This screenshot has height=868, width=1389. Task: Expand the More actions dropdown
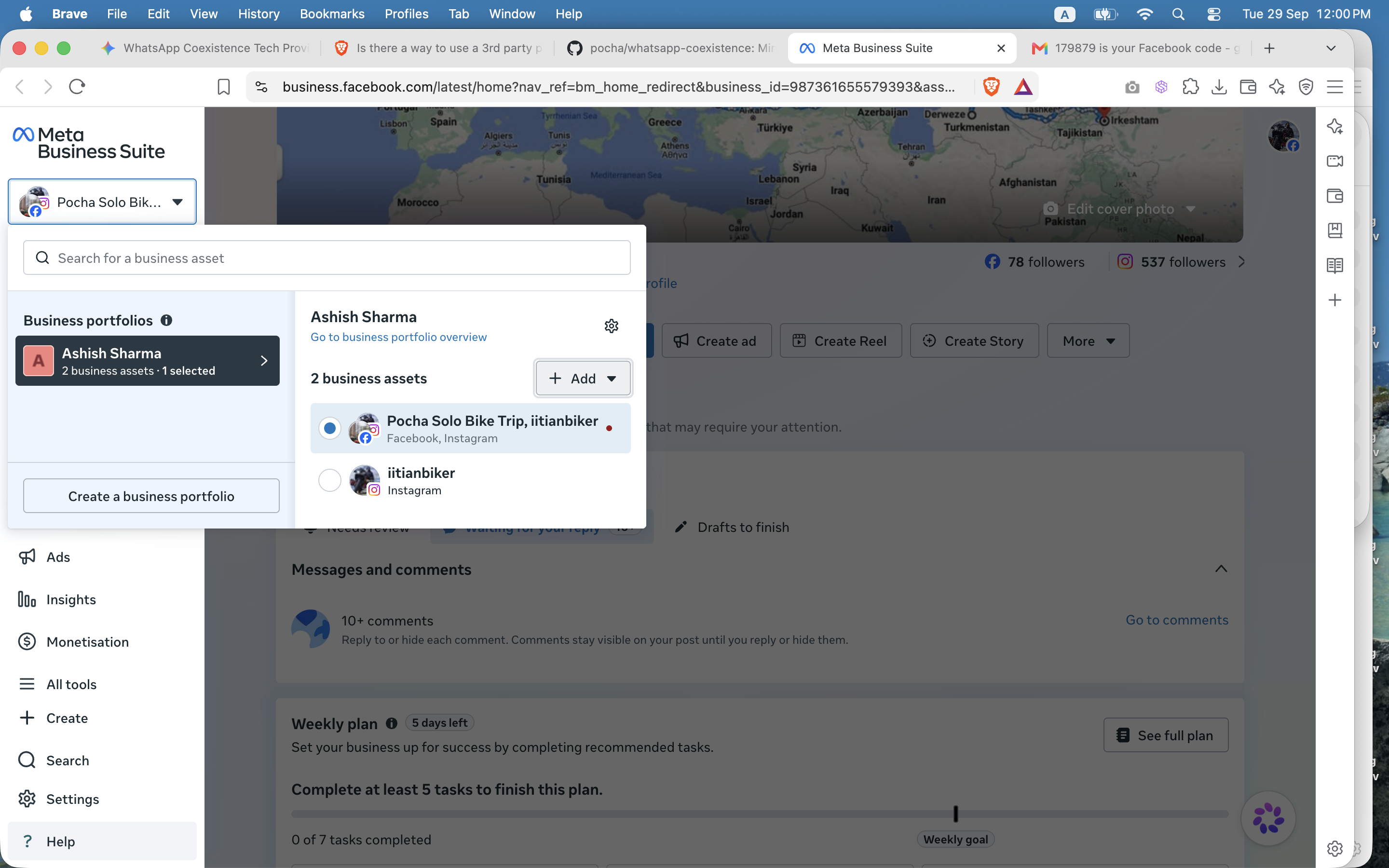tap(1088, 341)
